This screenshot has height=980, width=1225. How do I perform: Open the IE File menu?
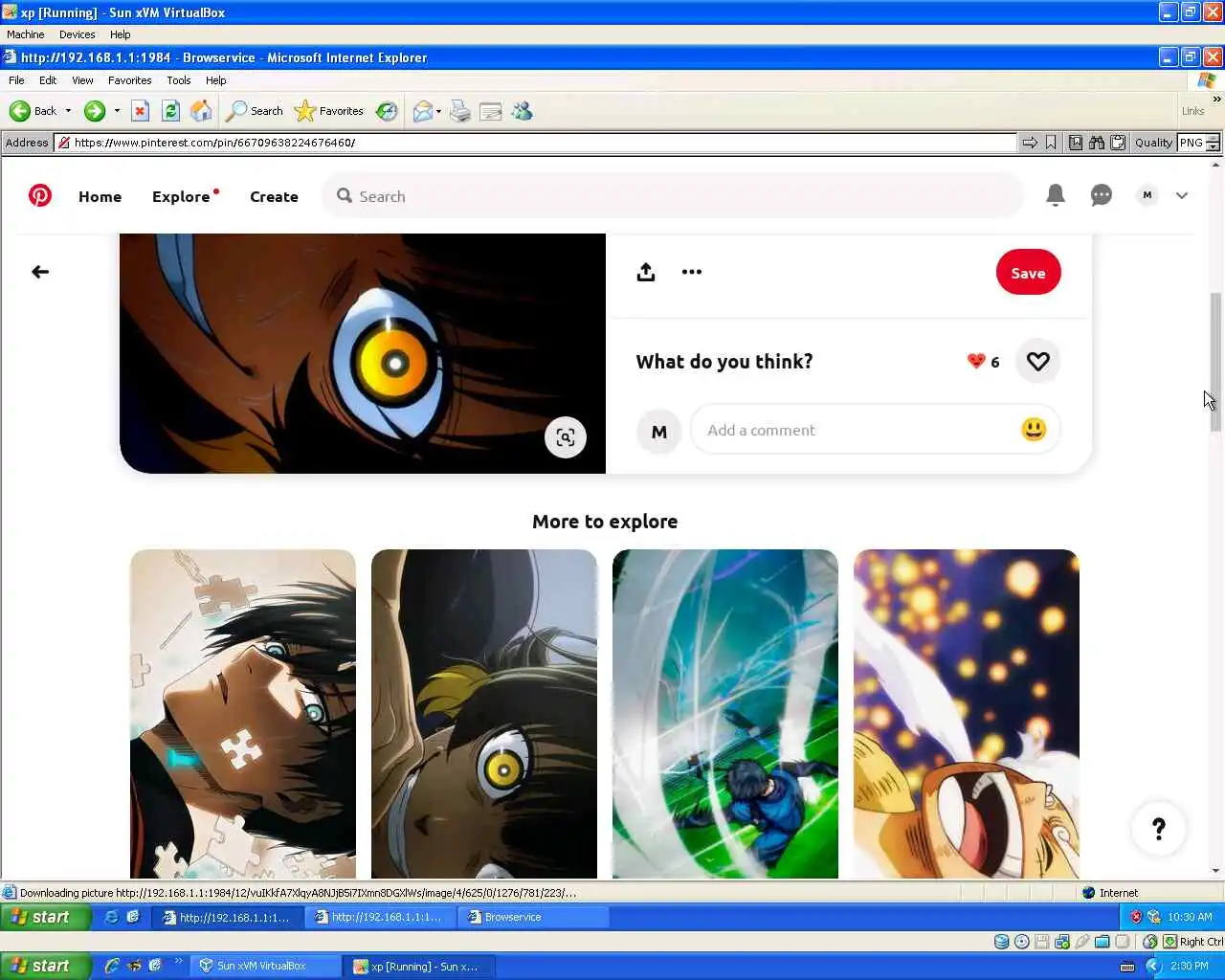(x=16, y=80)
